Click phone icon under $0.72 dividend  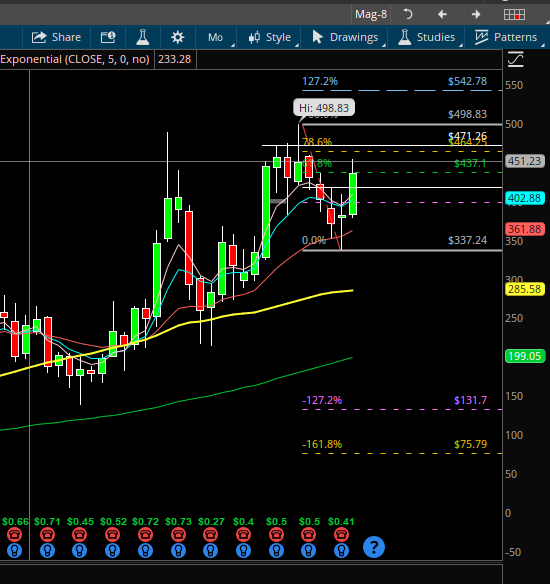click(146, 535)
